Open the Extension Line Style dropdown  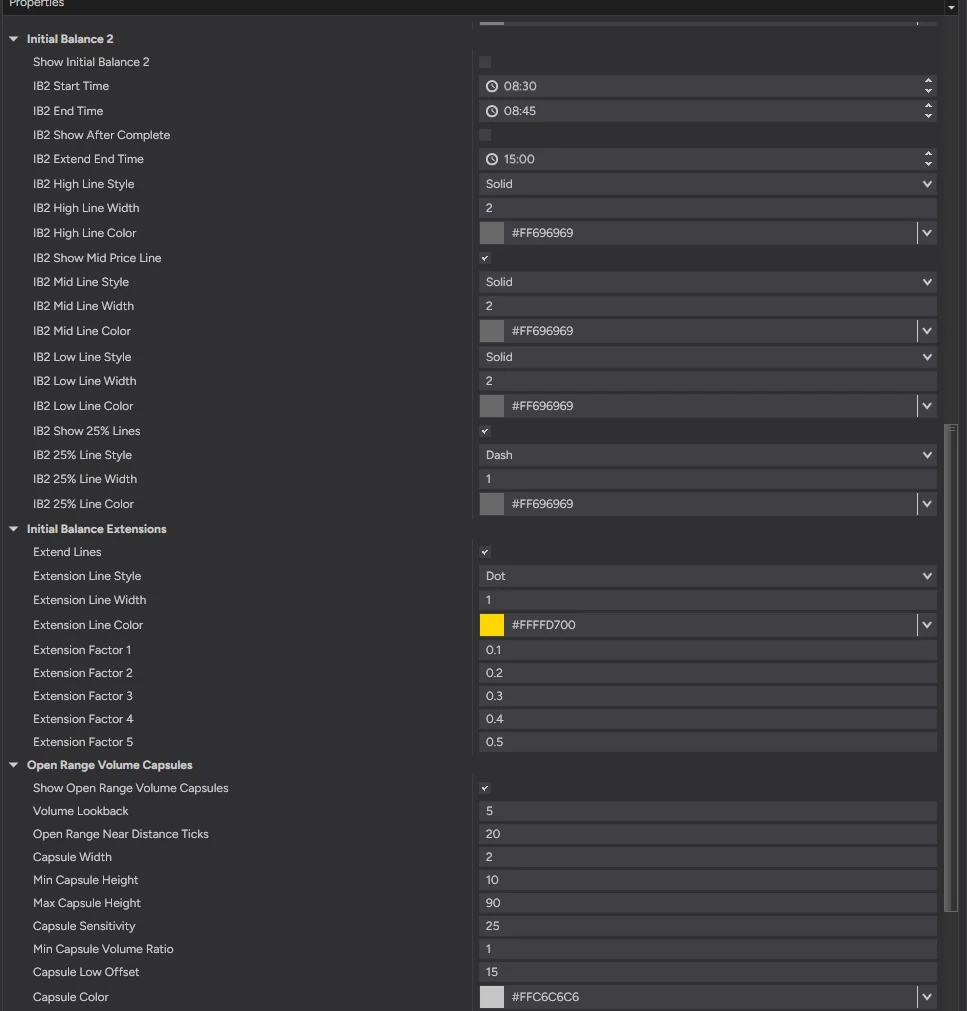pyautogui.click(x=707, y=576)
